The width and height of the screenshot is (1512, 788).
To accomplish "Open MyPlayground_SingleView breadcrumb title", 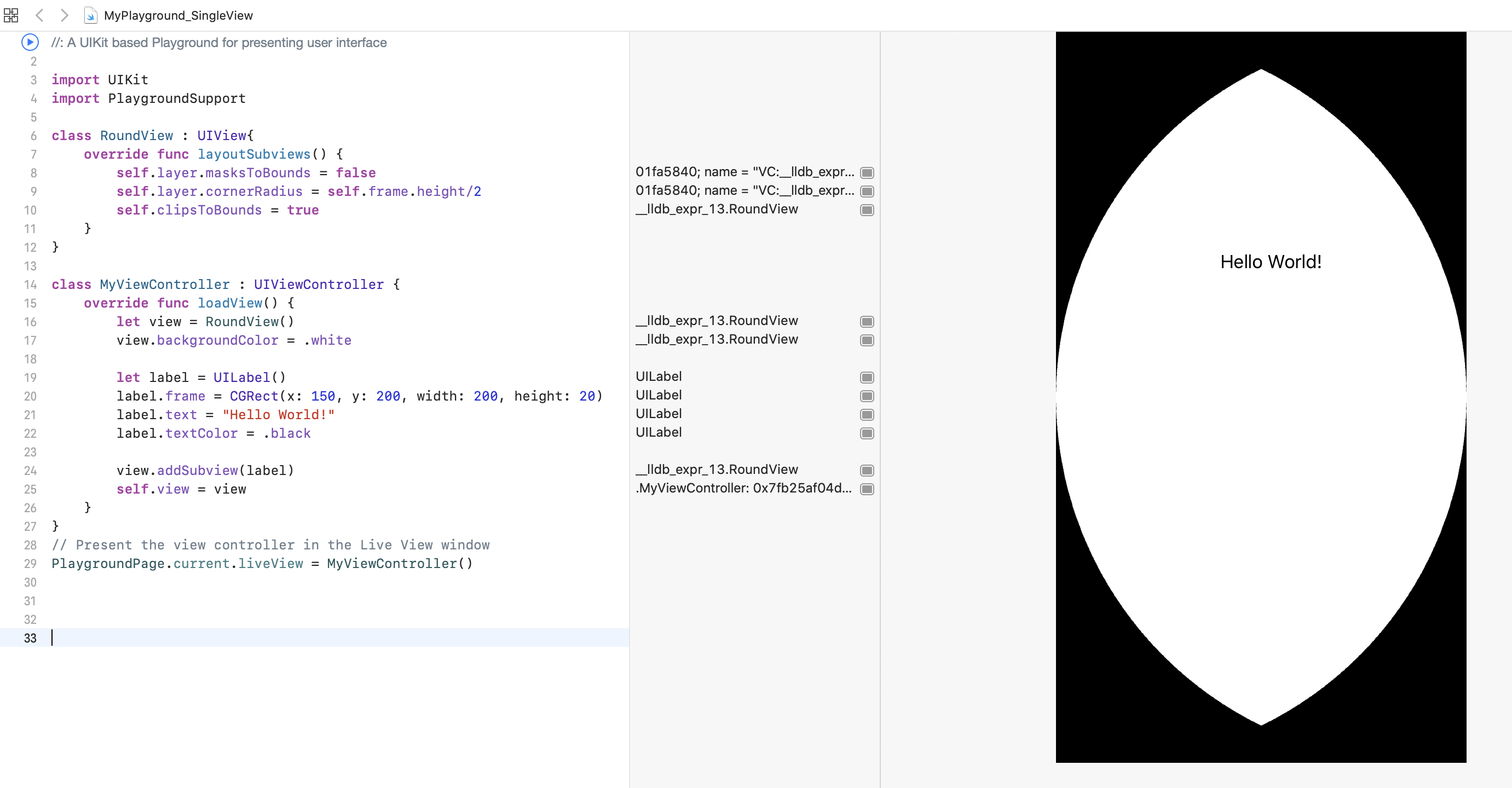I will [x=178, y=15].
